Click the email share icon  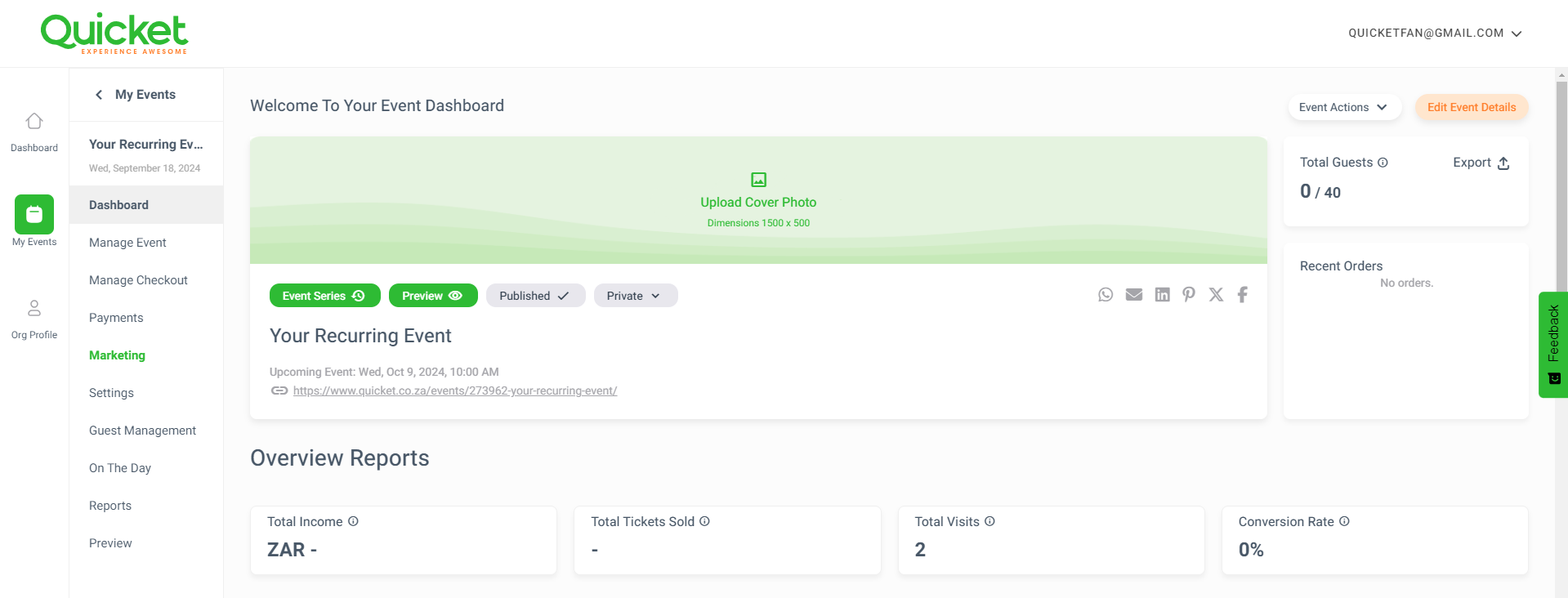pos(1134,295)
